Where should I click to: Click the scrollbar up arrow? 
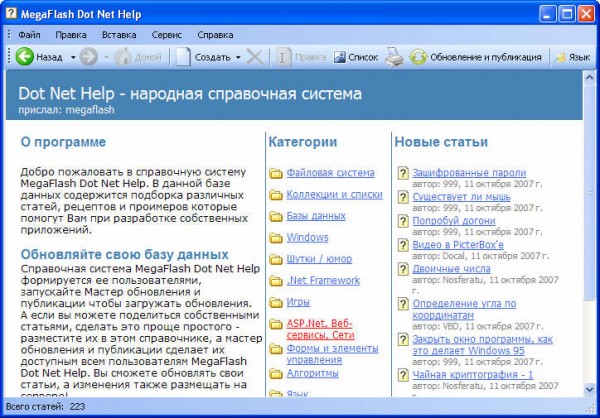pyautogui.click(x=590, y=78)
